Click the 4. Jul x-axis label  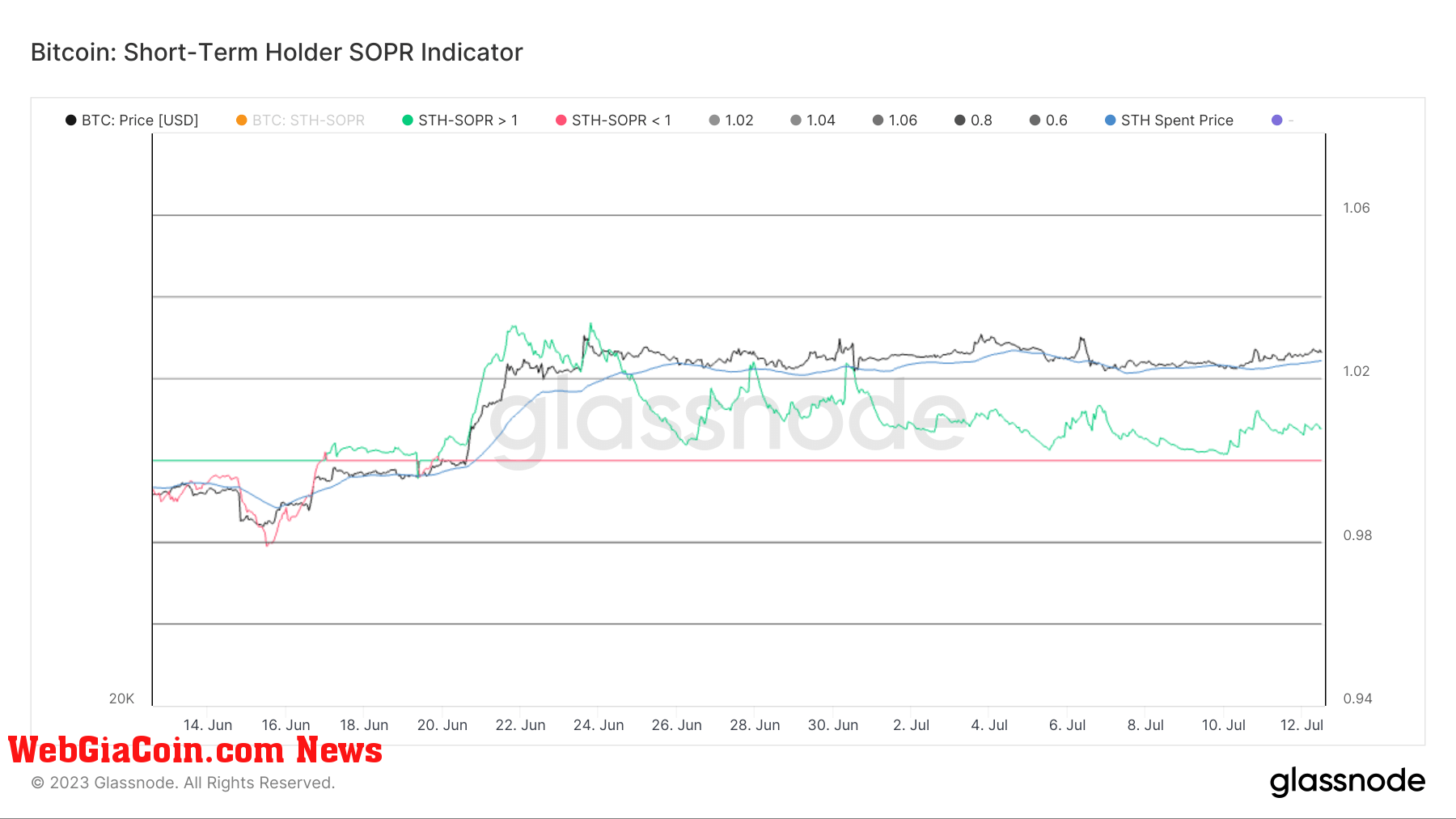(x=989, y=725)
